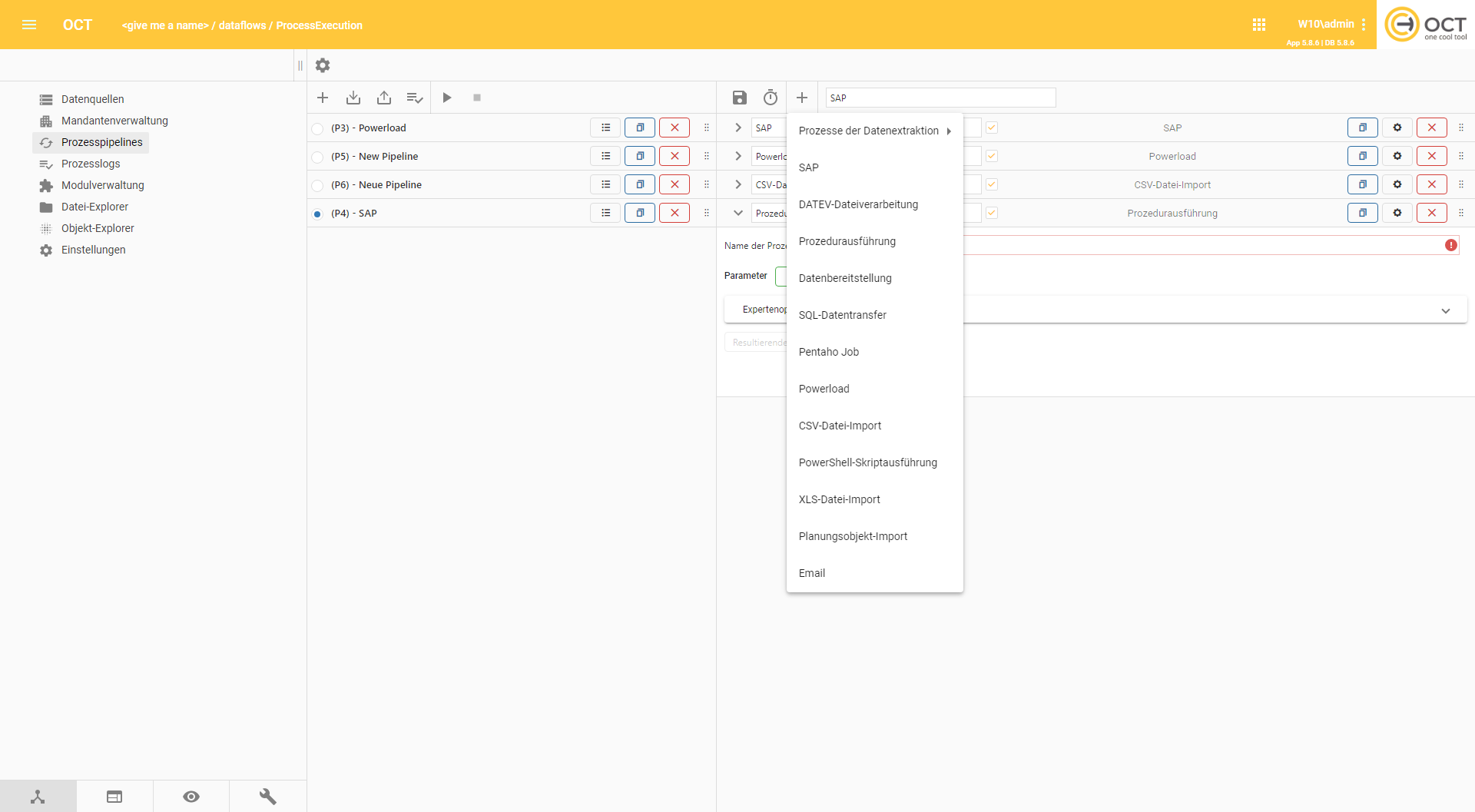Collapse the Prozedurausführung step row
This screenshot has width=1475, height=812.
pos(737,213)
